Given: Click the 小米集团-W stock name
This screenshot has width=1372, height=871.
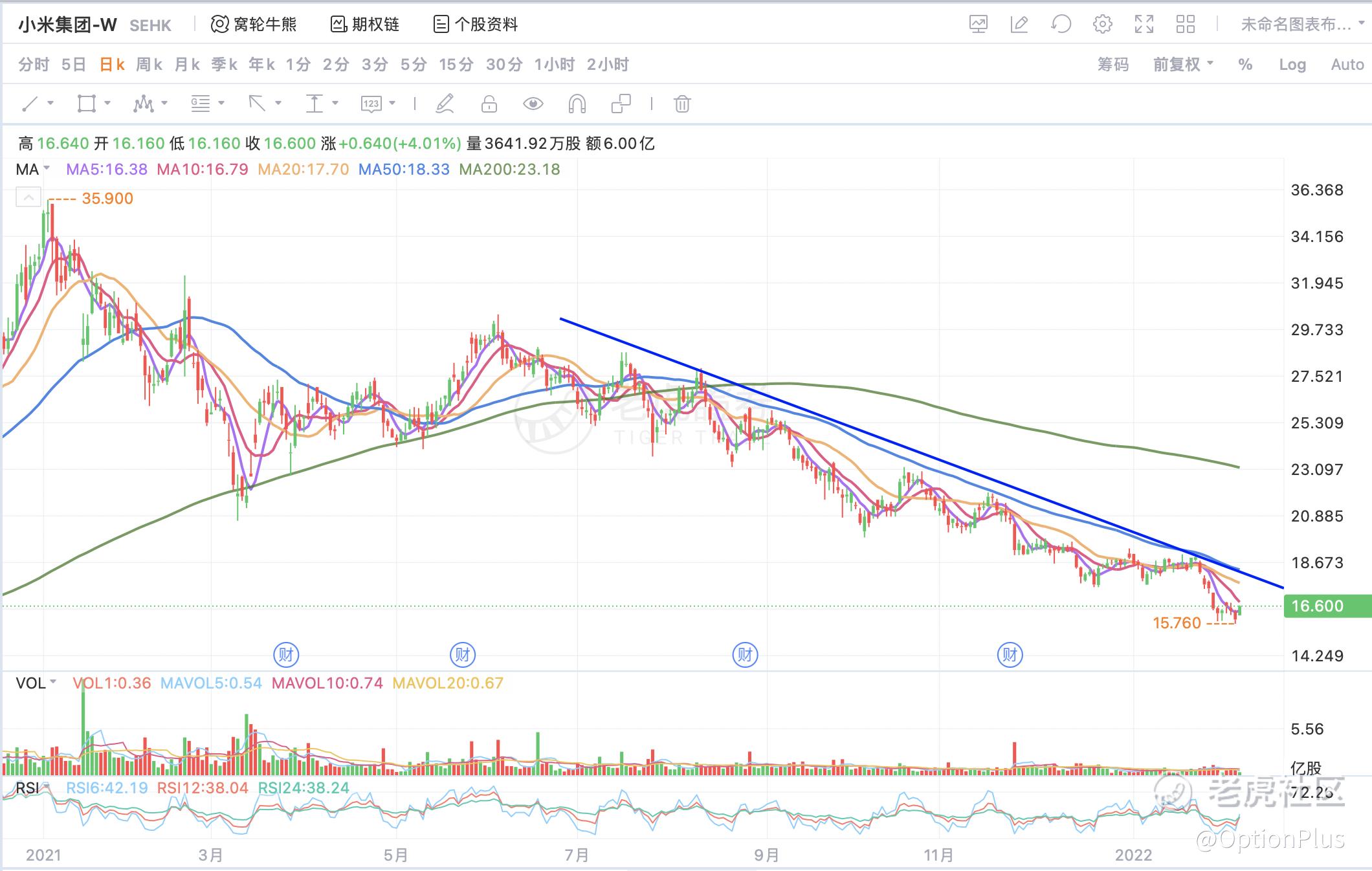Looking at the screenshot, I should (67, 25).
